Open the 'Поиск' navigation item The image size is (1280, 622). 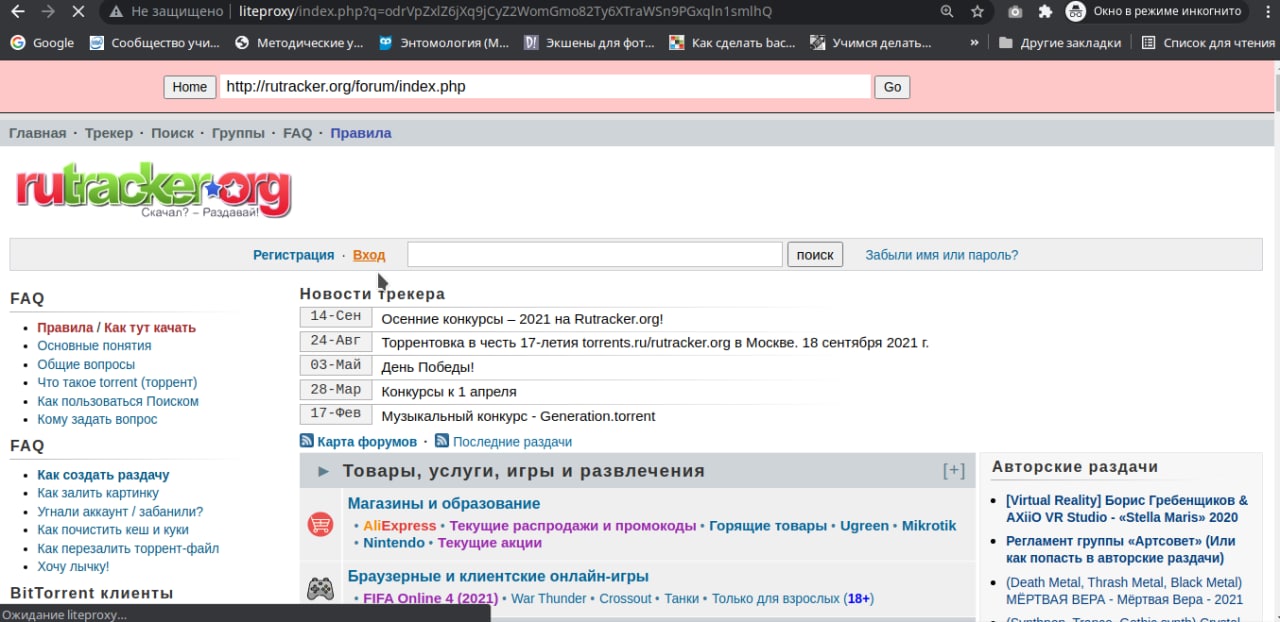coord(173,133)
